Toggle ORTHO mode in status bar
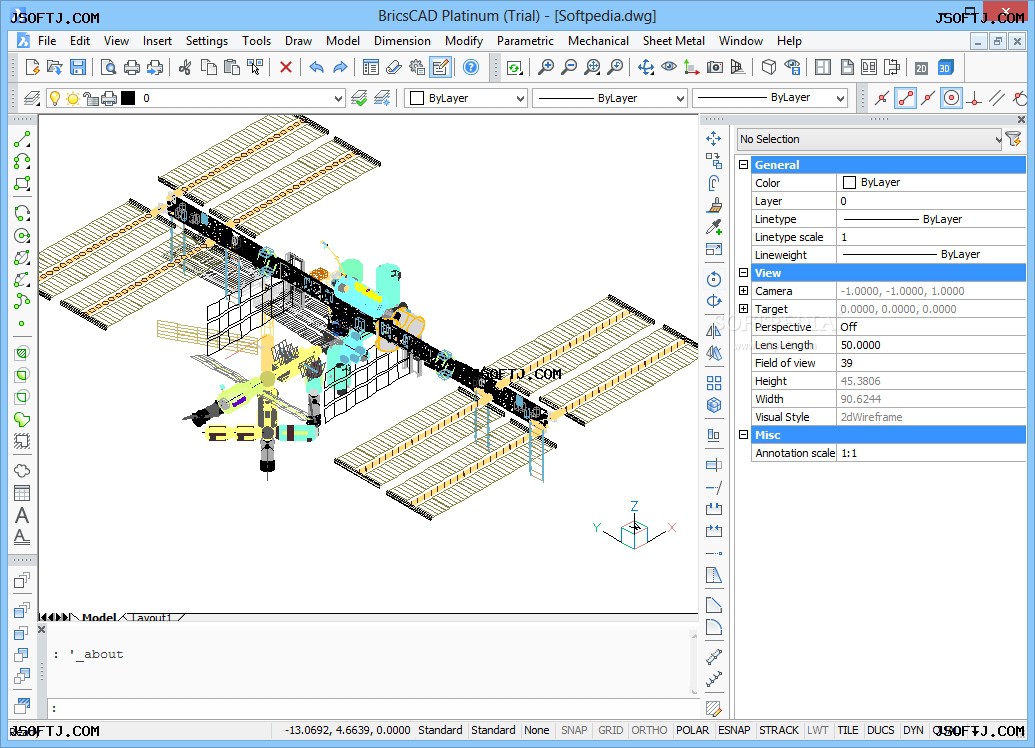Screen dimensions: 1035x748 point(650,730)
